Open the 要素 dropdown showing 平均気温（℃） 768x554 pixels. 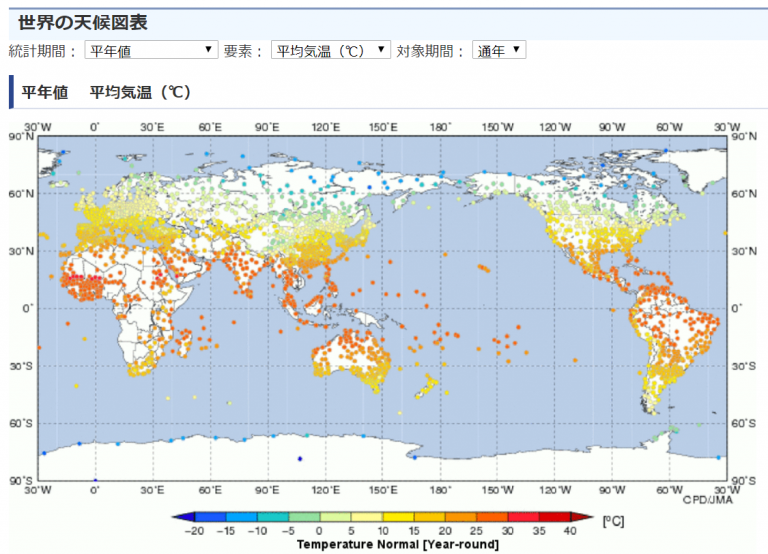[x=331, y=50]
